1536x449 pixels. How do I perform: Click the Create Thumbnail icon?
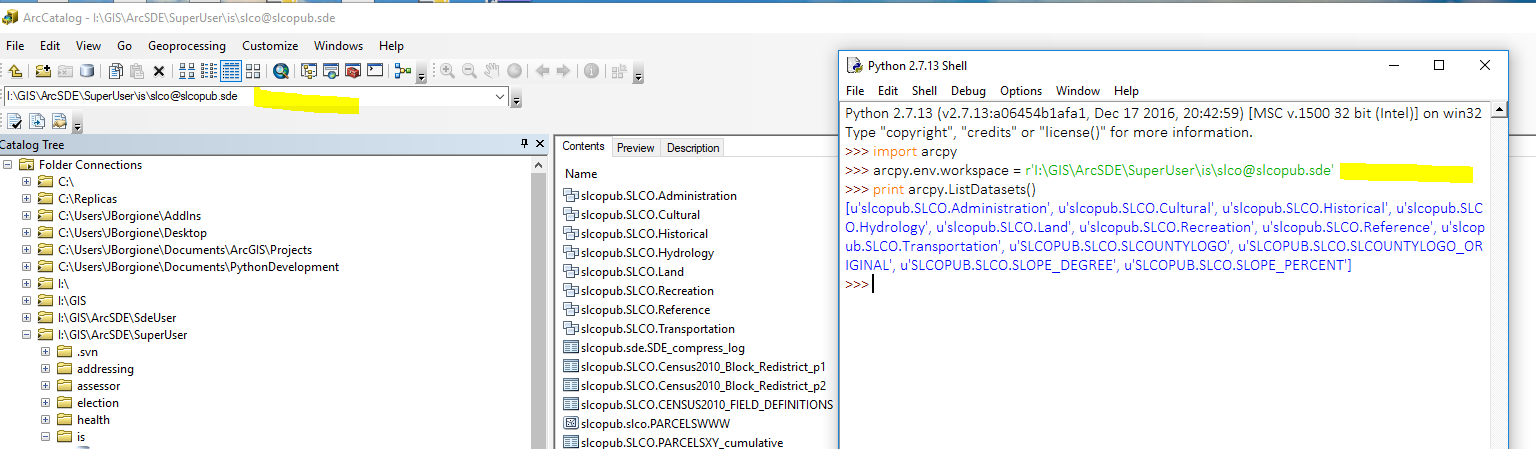pos(618,71)
